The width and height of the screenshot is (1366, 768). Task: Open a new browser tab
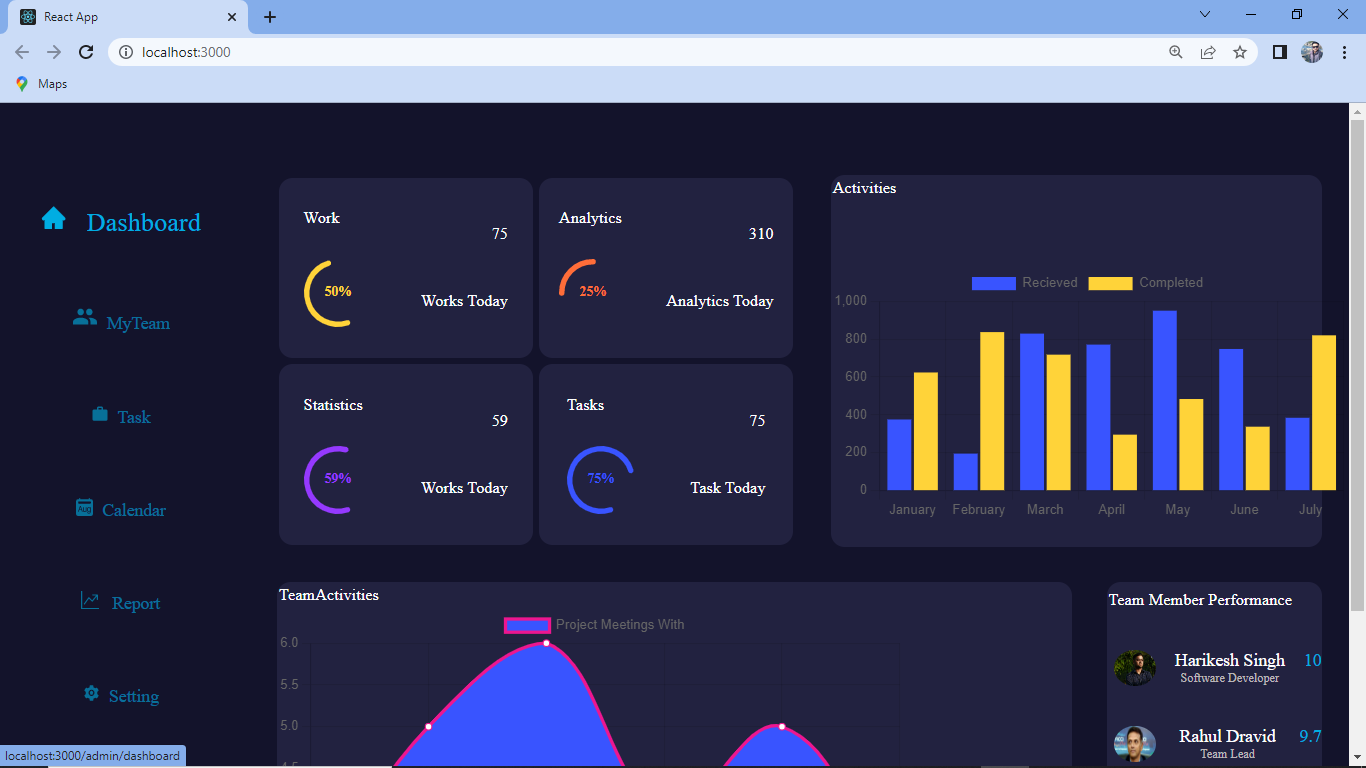[270, 17]
